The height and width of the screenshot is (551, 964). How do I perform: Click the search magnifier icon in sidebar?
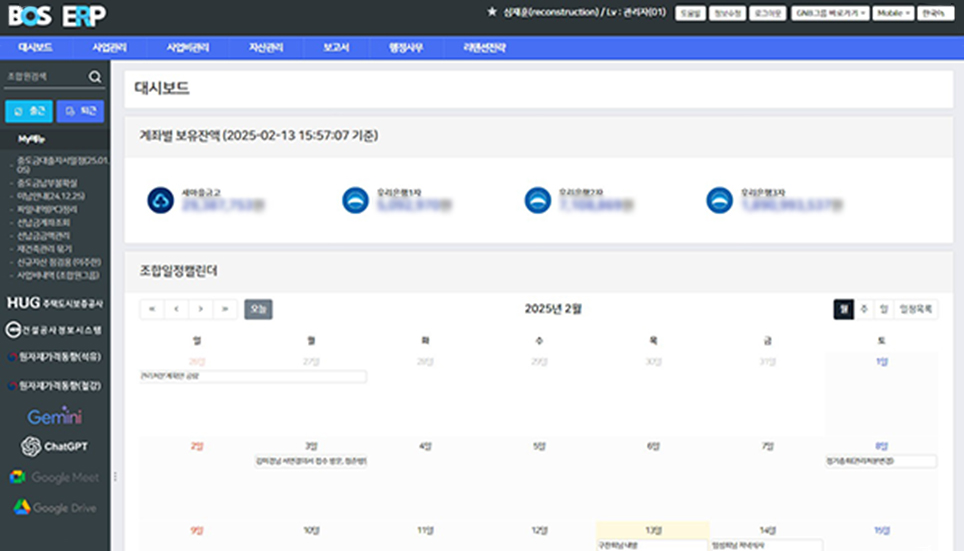point(95,77)
